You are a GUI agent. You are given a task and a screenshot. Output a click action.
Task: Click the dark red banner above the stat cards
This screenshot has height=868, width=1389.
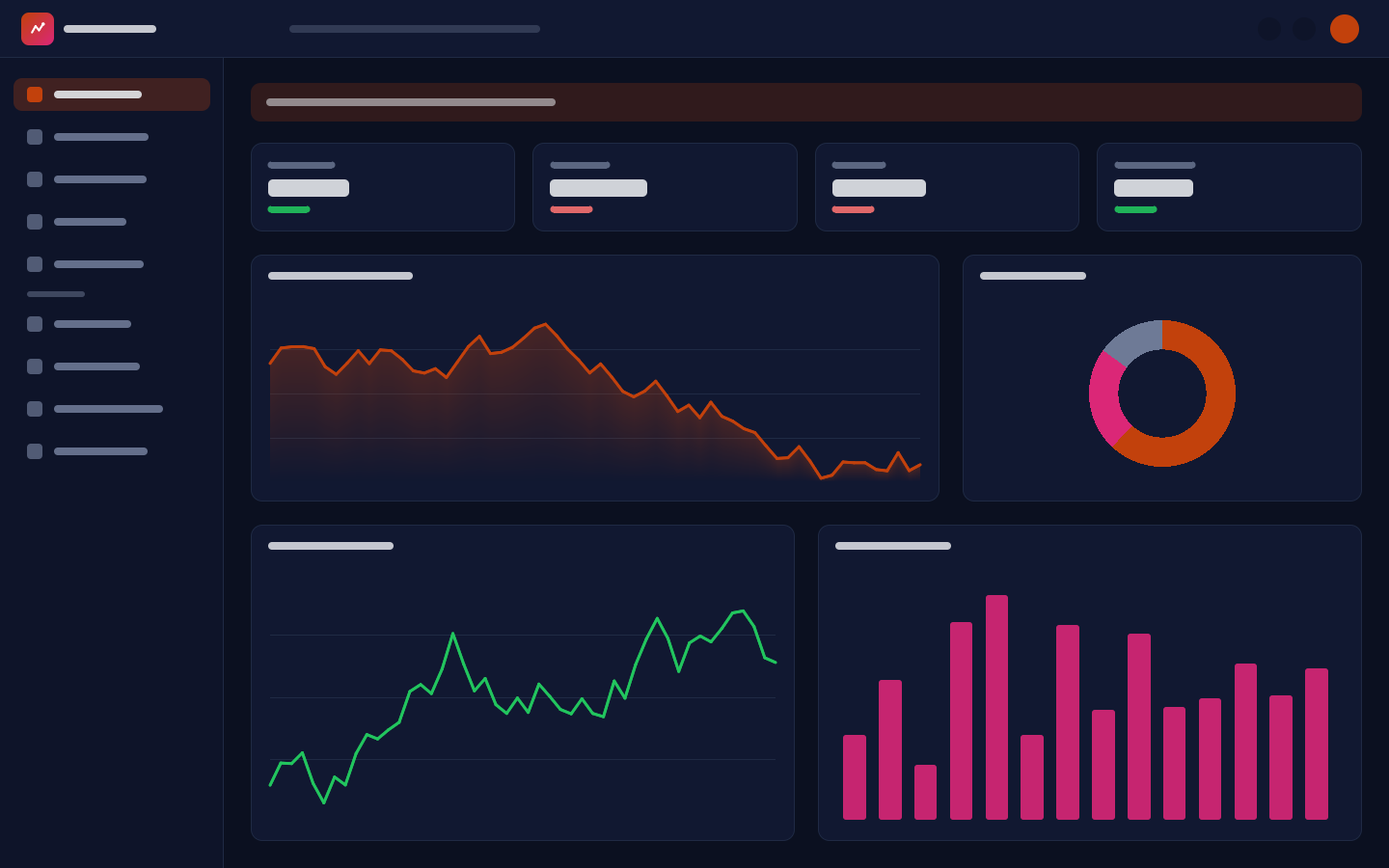pyautogui.click(x=806, y=102)
